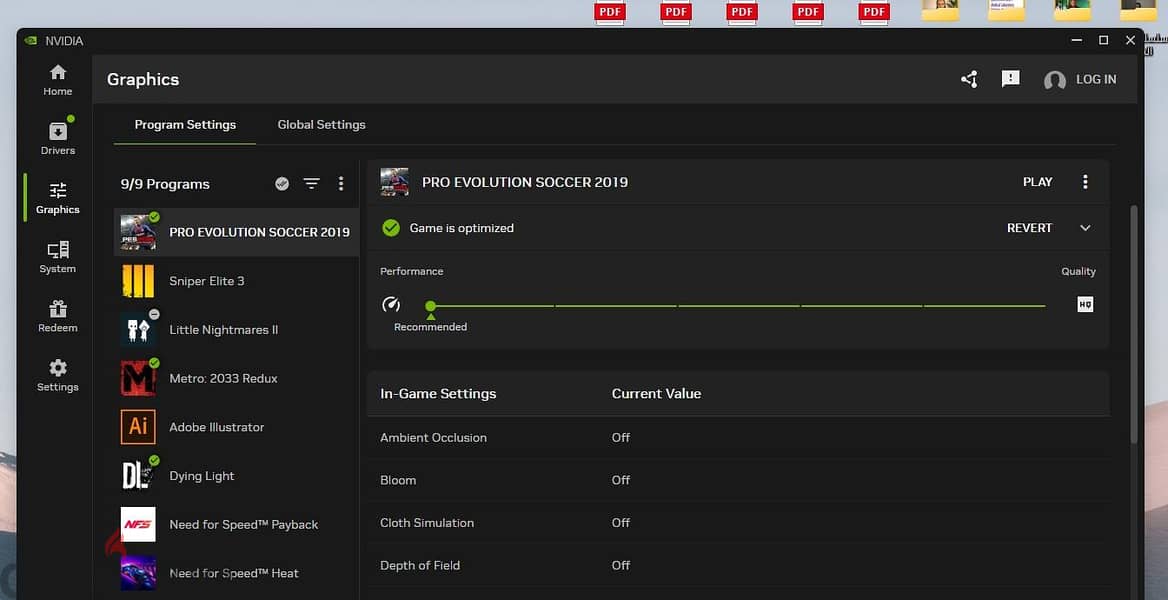Open the programs list three-dot menu
Screen dimensions: 1168x600
click(341, 183)
